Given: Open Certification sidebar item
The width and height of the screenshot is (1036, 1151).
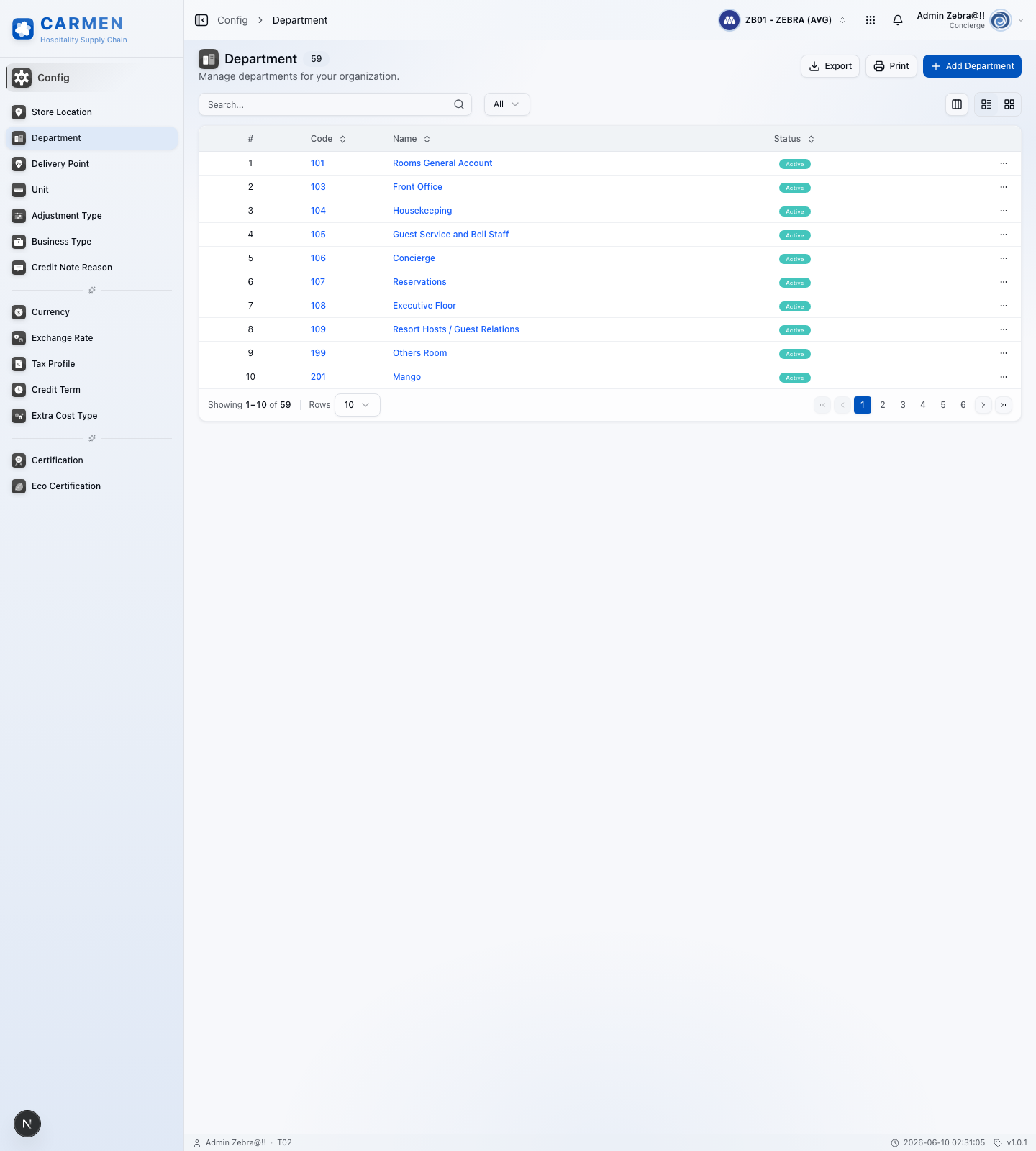Looking at the screenshot, I should pyautogui.click(x=92, y=460).
